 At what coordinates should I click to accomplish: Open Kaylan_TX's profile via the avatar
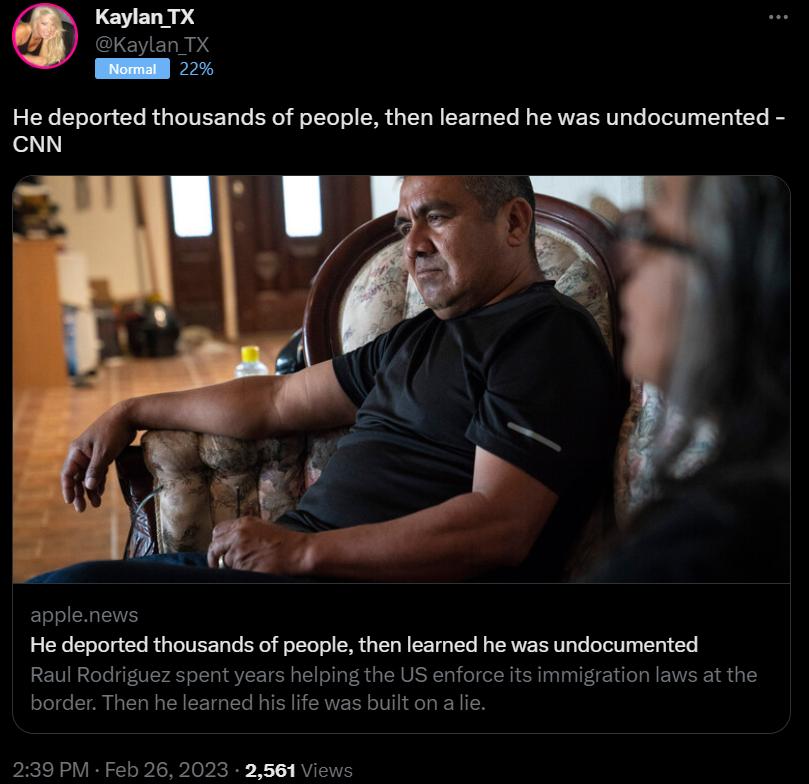(x=44, y=33)
